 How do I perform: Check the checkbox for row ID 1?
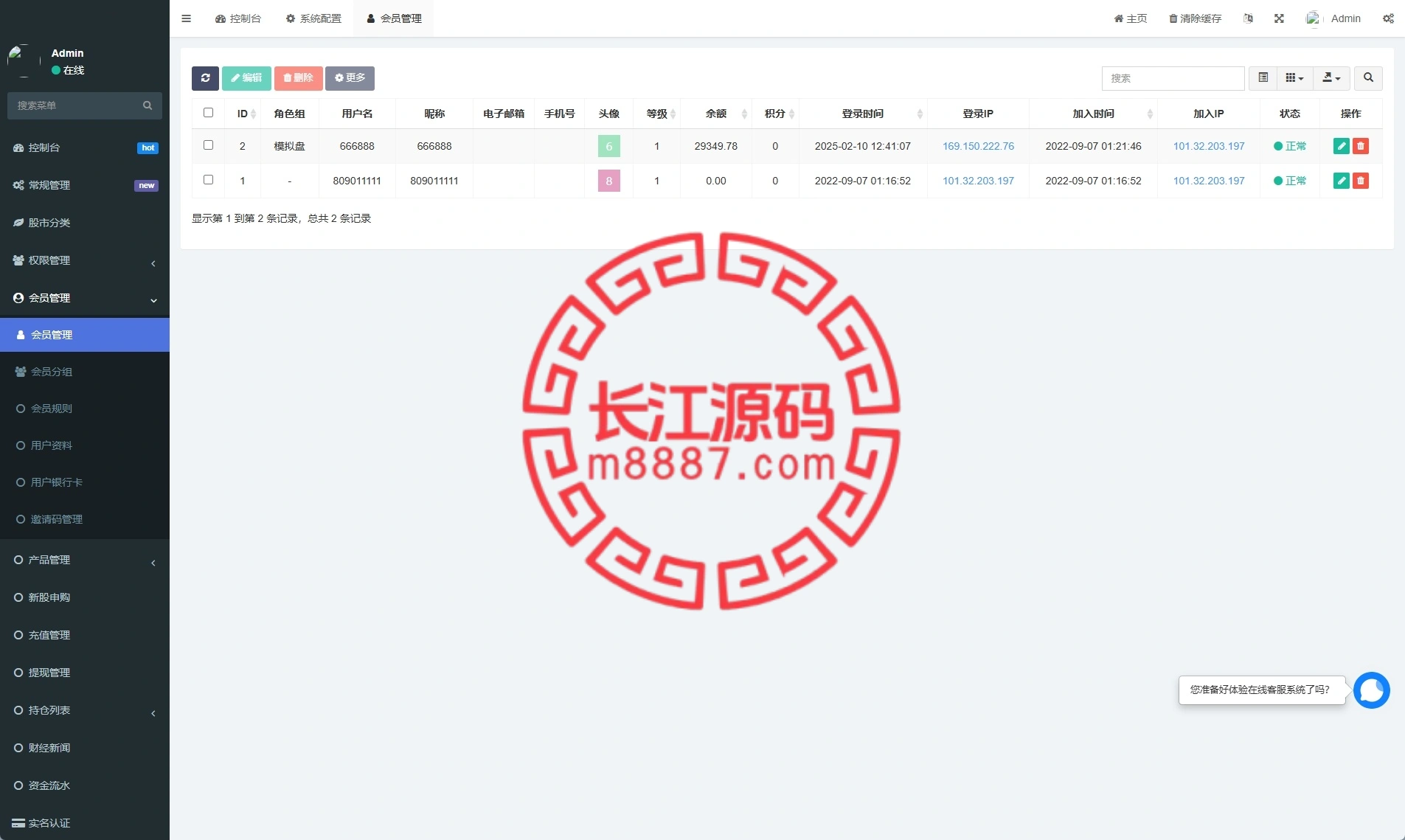click(x=208, y=180)
